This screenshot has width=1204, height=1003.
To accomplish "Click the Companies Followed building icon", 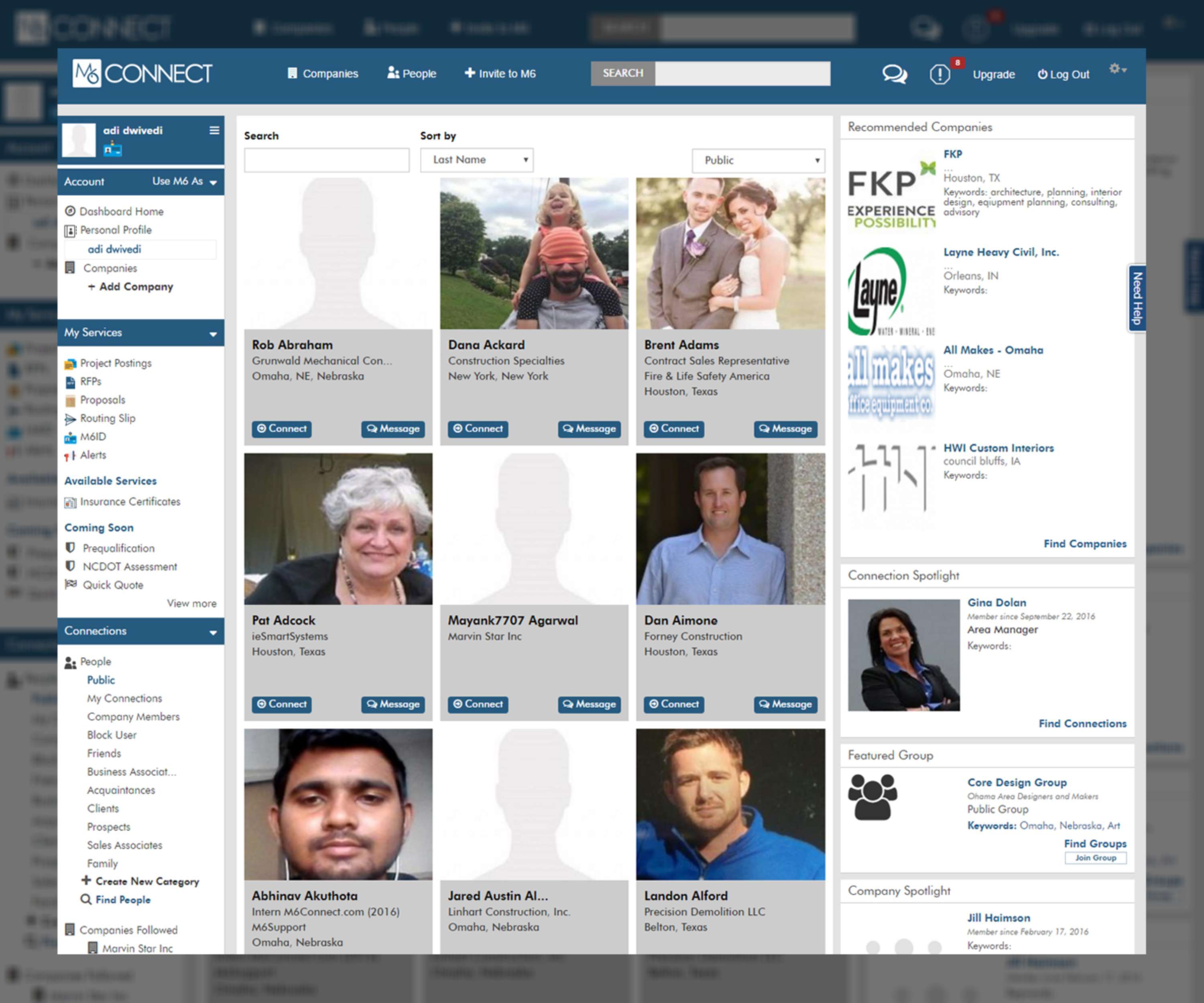I will 70,929.
